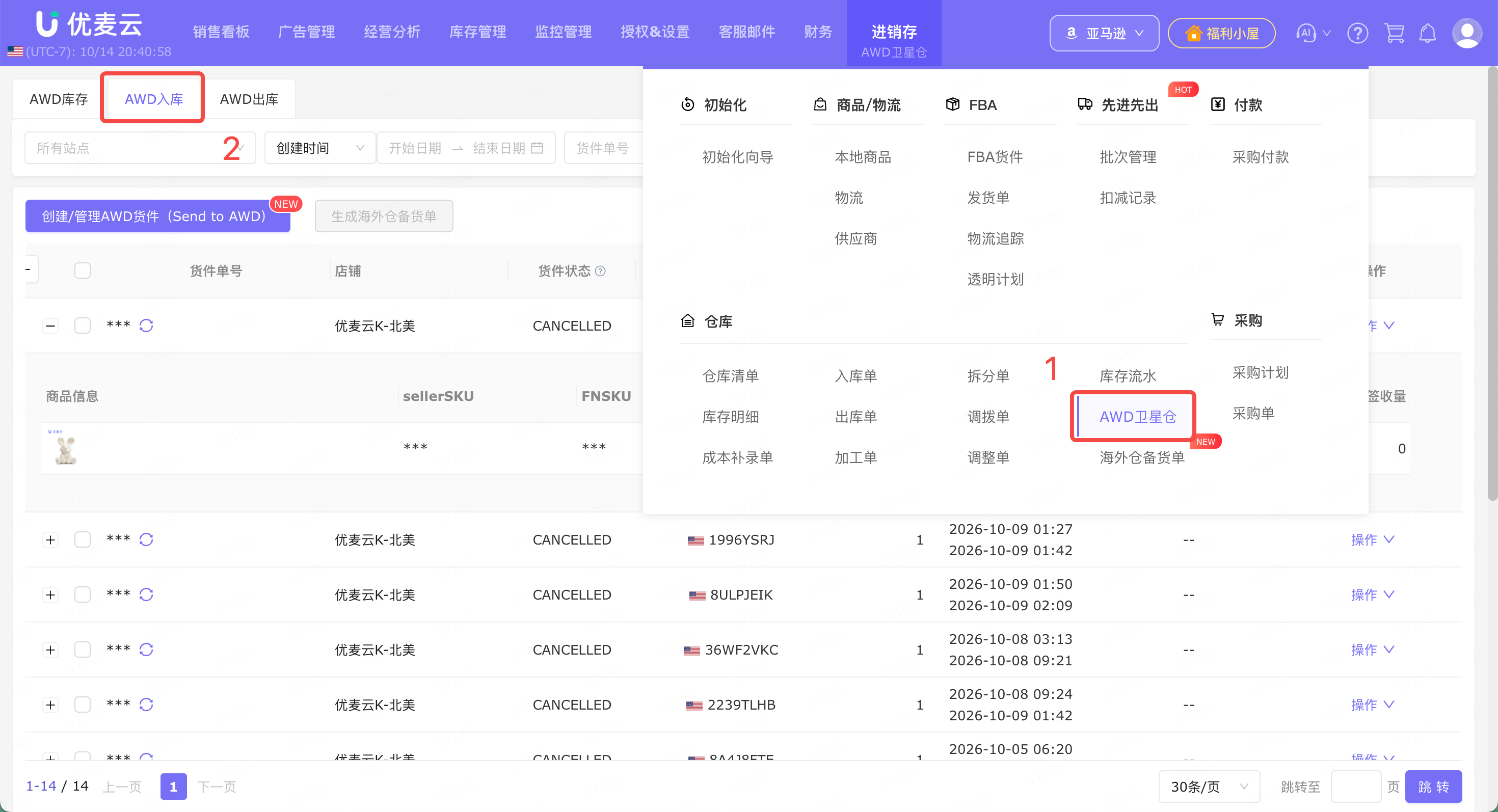Check the checkbox for 1996YSRJ row
The height and width of the screenshot is (812, 1498).
point(83,539)
